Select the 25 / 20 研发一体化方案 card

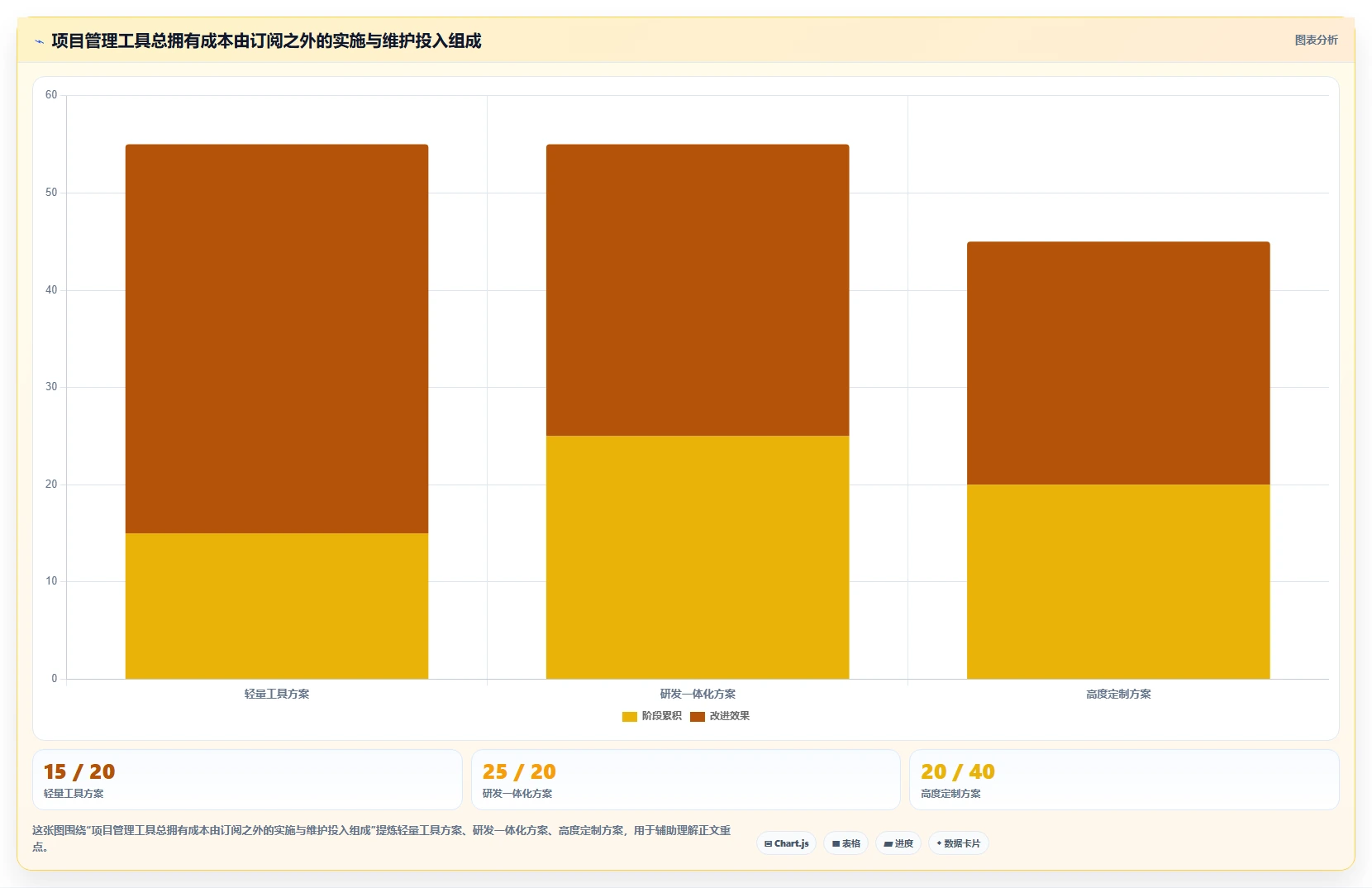tap(685, 780)
